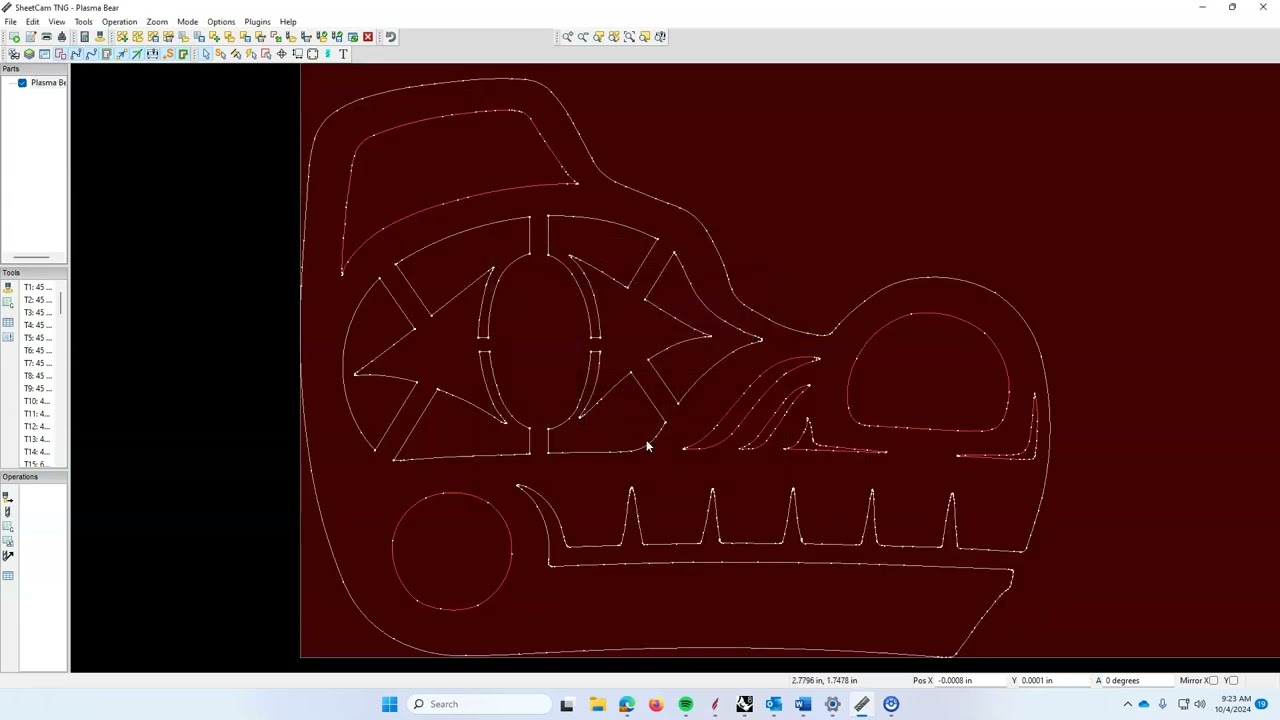Open the File menu
The height and width of the screenshot is (720, 1280).
click(x=10, y=21)
